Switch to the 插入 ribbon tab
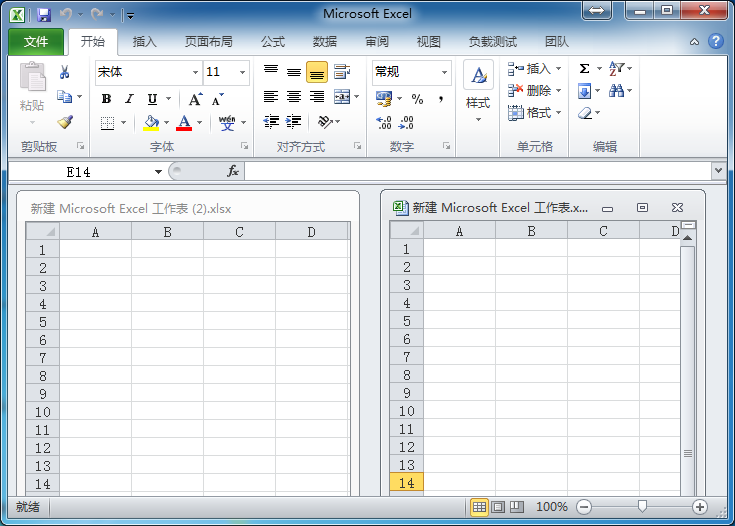 pyautogui.click(x=144, y=42)
